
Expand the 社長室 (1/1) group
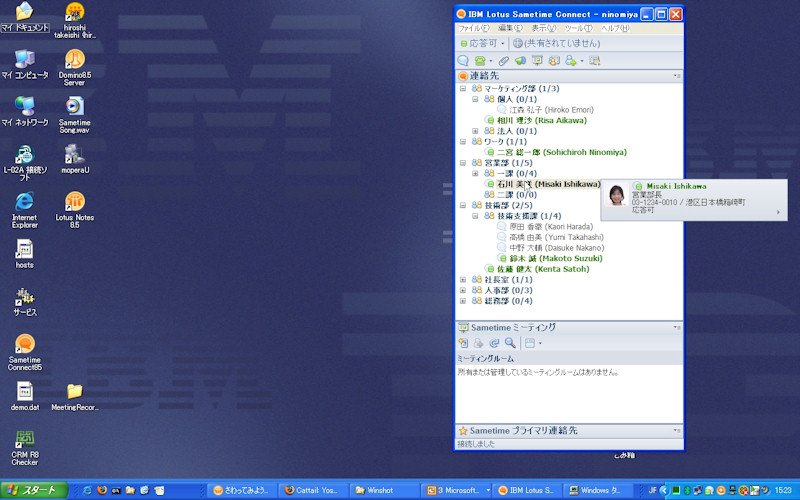click(x=463, y=280)
